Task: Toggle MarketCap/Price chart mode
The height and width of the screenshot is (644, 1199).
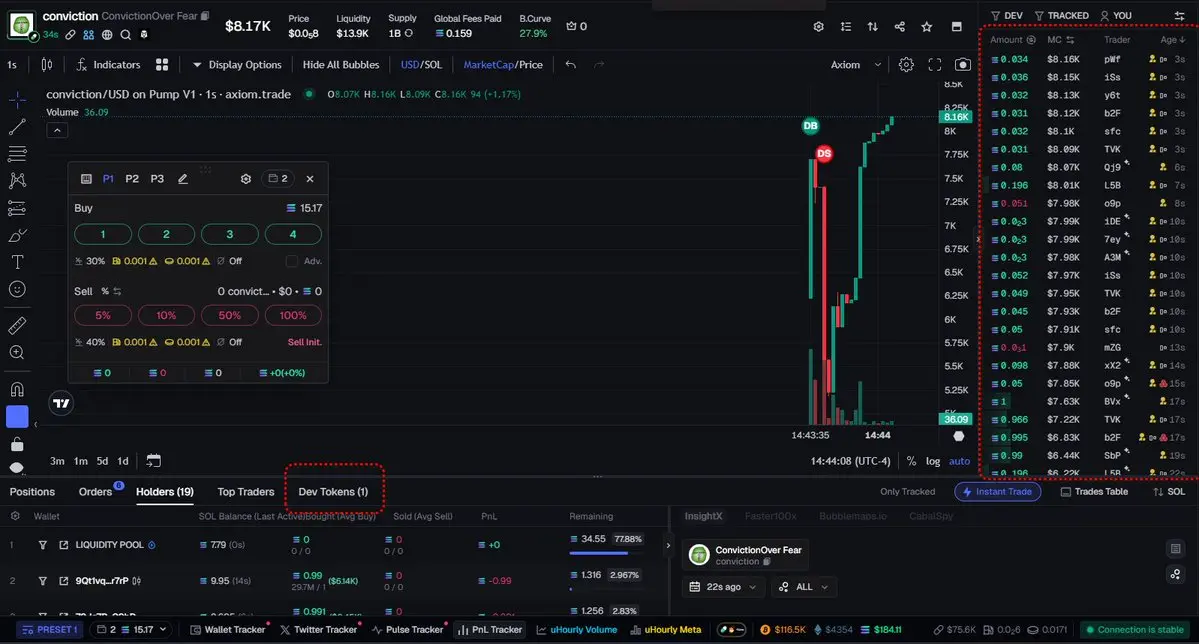Action: tap(503, 65)
